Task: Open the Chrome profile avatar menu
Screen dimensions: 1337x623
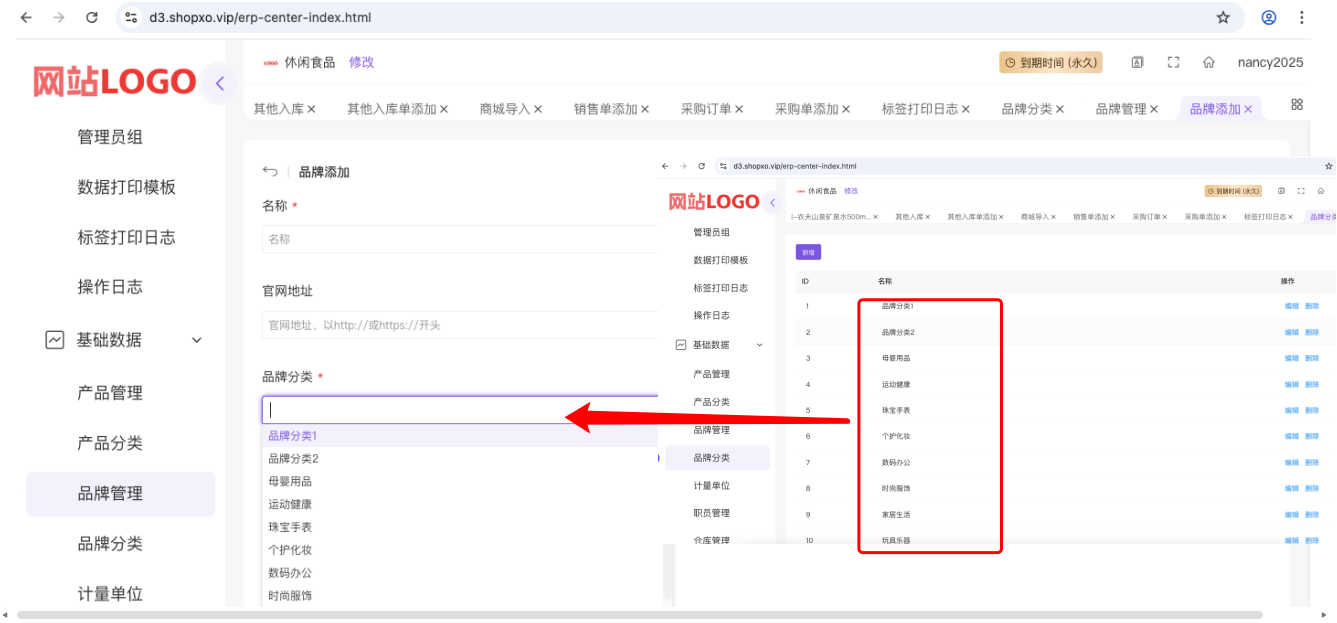Action: pyautogui.click(x=1269, y=17)
